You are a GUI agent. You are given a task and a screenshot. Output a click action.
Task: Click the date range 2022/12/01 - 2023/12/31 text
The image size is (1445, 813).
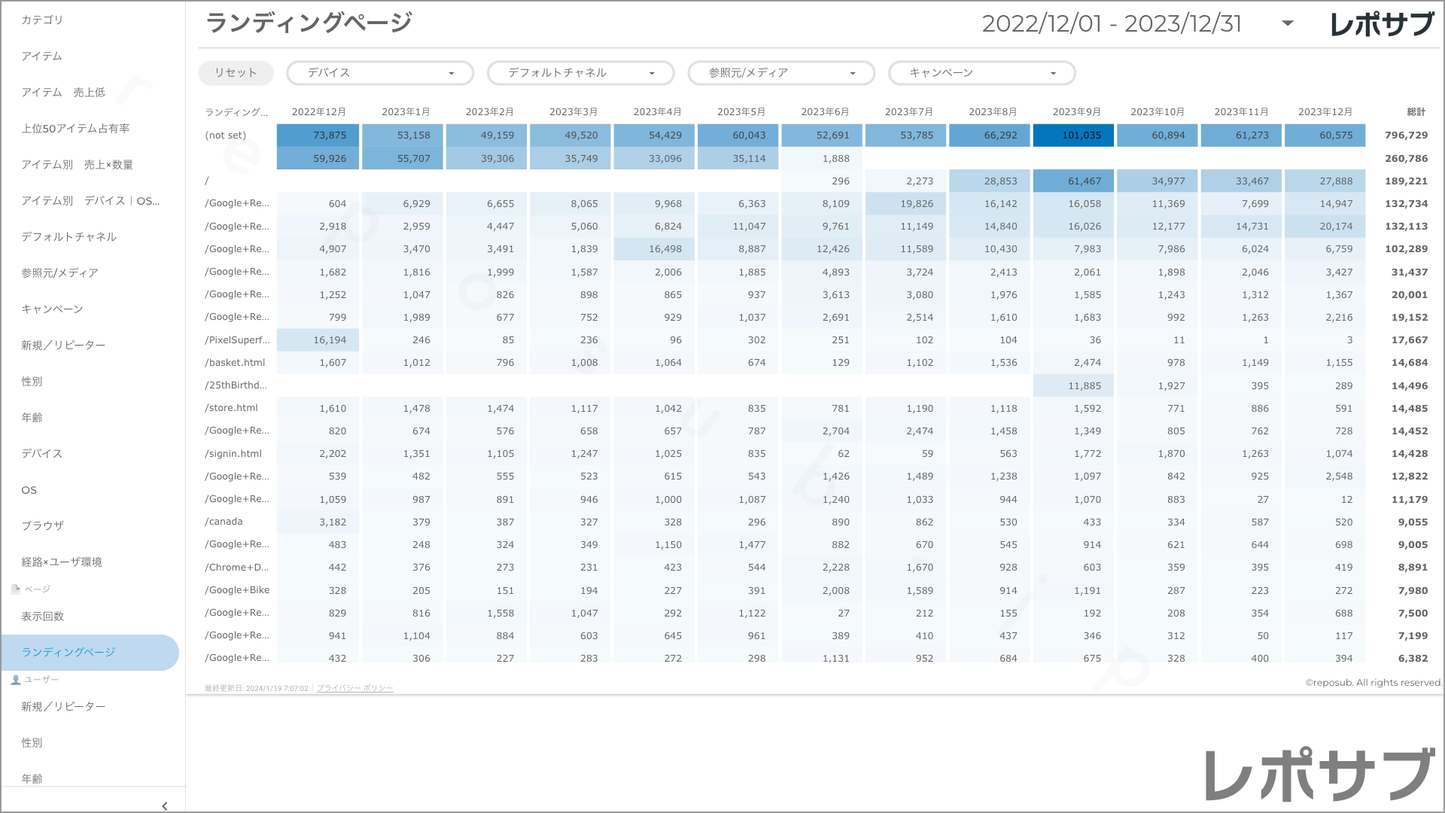tap(1111, 24)
